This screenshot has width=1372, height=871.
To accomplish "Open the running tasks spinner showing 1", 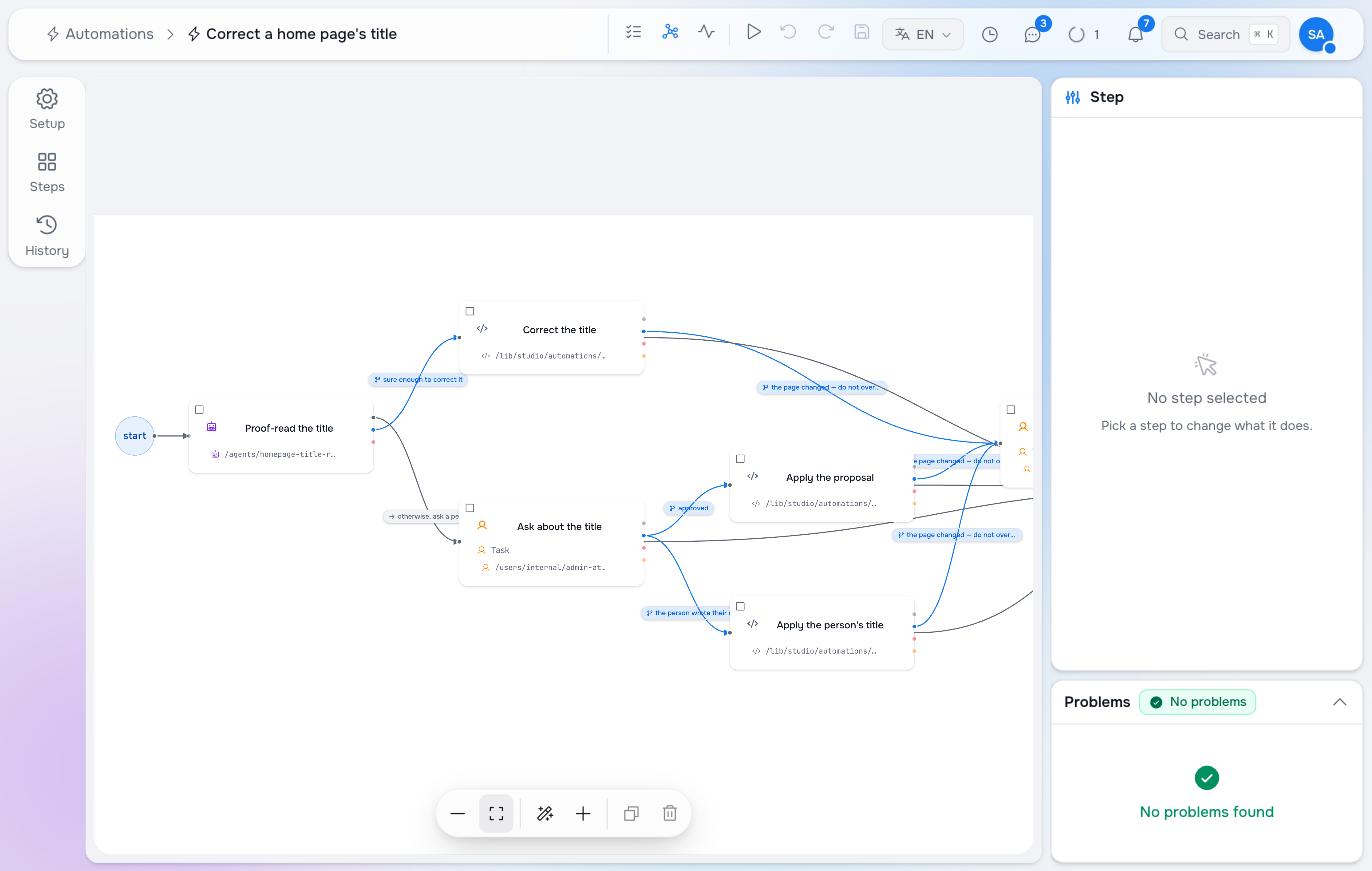I will (1084, 34).
